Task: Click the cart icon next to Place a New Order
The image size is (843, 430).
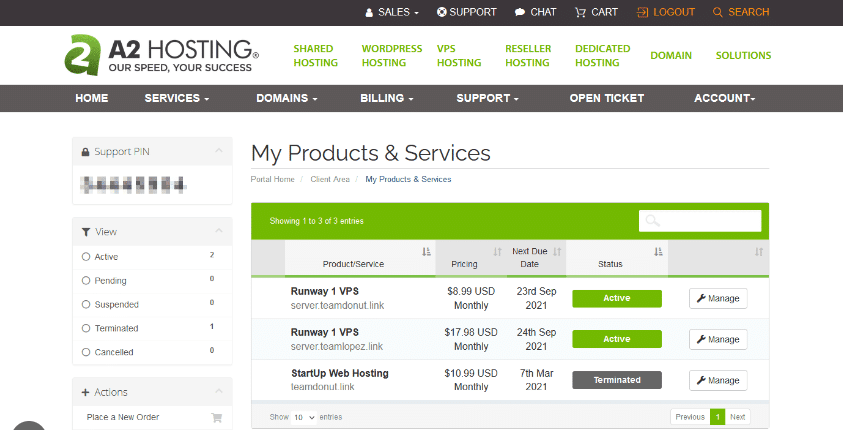Action: click(x=217, y=417)
